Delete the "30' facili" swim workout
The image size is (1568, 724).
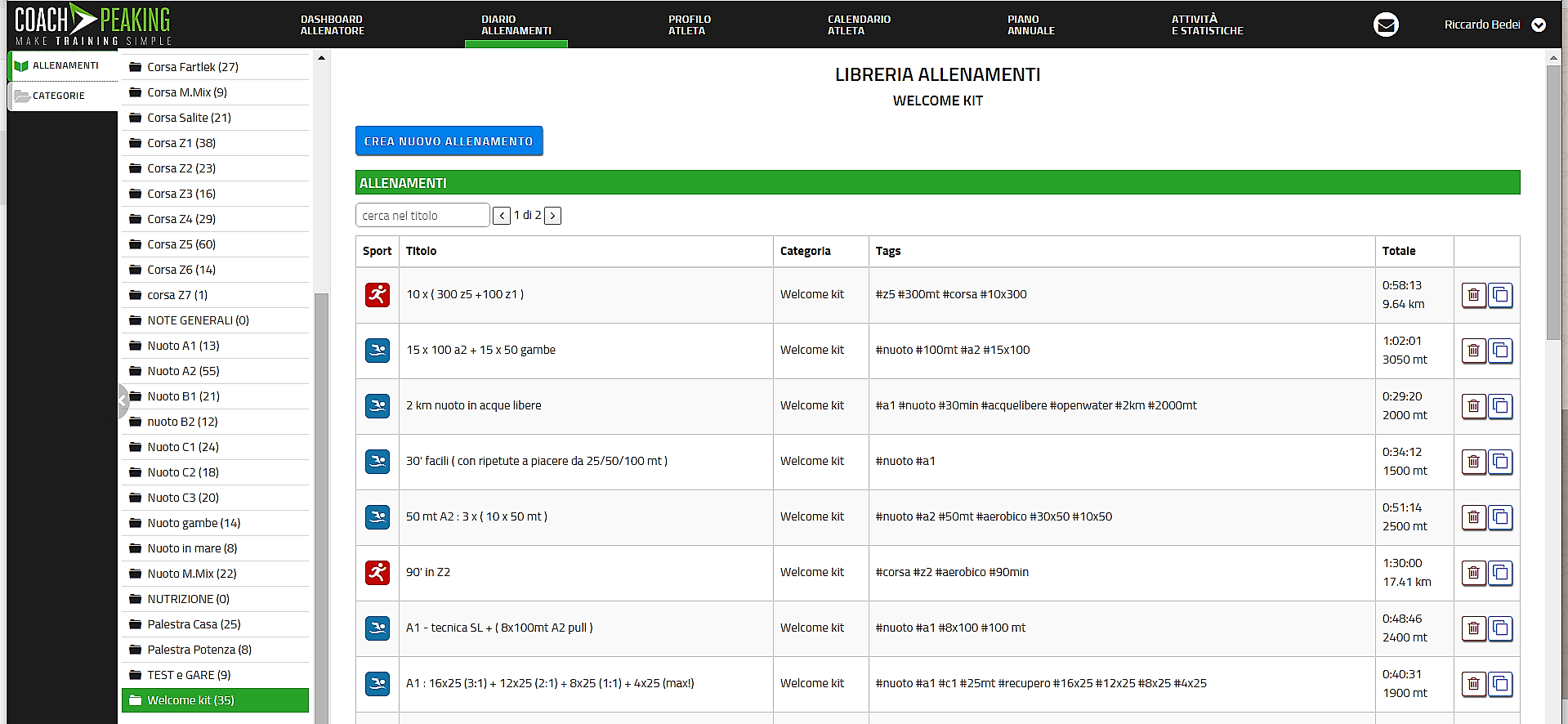tap(1473, 462)
